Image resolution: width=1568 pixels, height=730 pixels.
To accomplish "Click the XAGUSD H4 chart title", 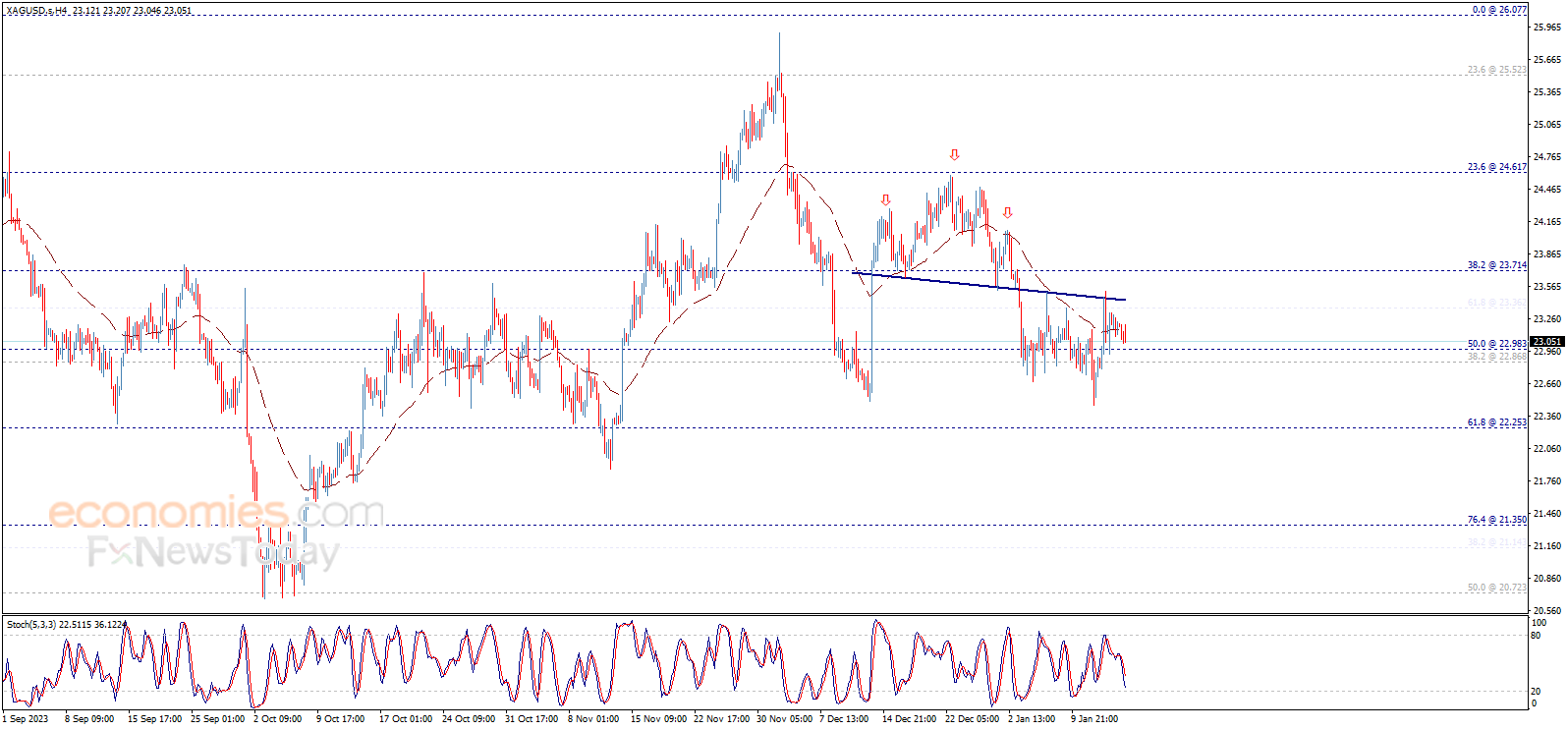I will pos(98,11).
